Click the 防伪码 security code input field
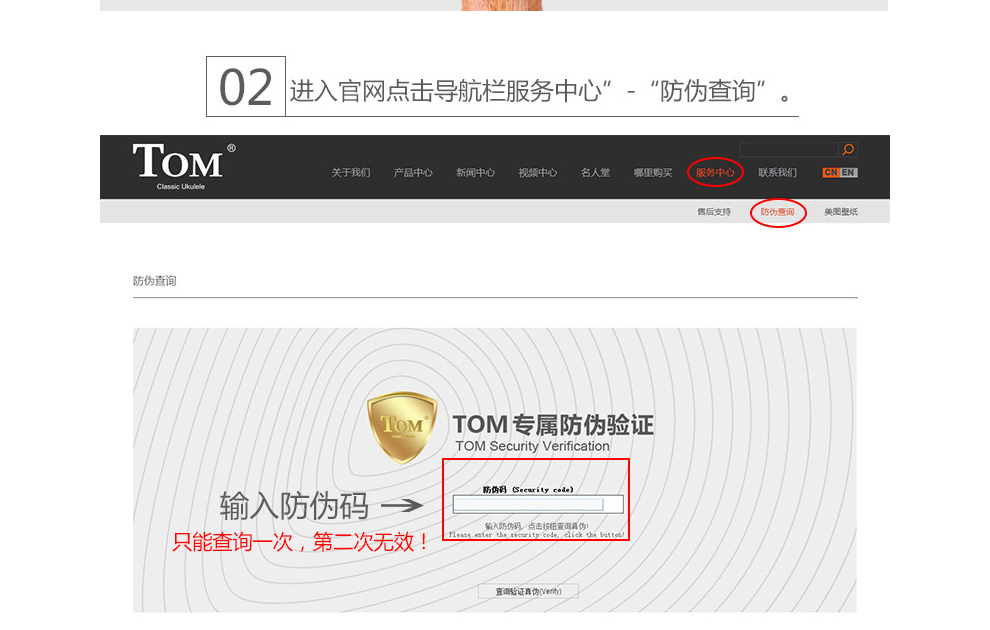The height and width of the screenshot is (630, 990). pyautogui.click(x=538, y=504)
